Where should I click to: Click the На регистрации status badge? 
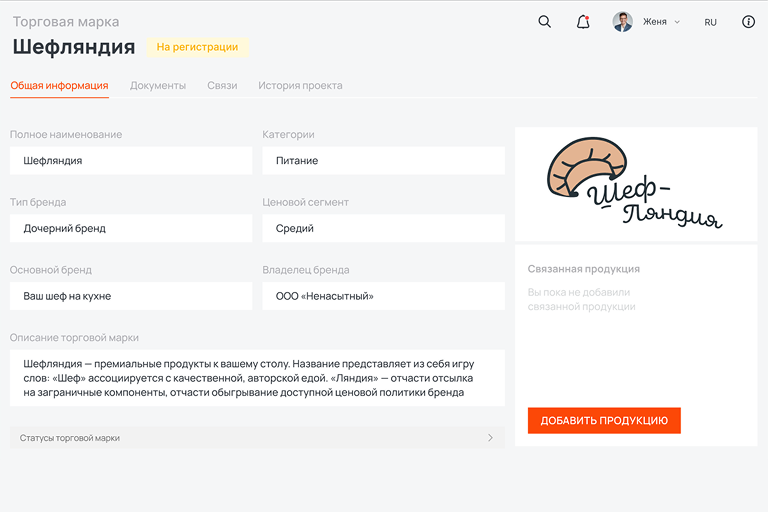[197, 47]
